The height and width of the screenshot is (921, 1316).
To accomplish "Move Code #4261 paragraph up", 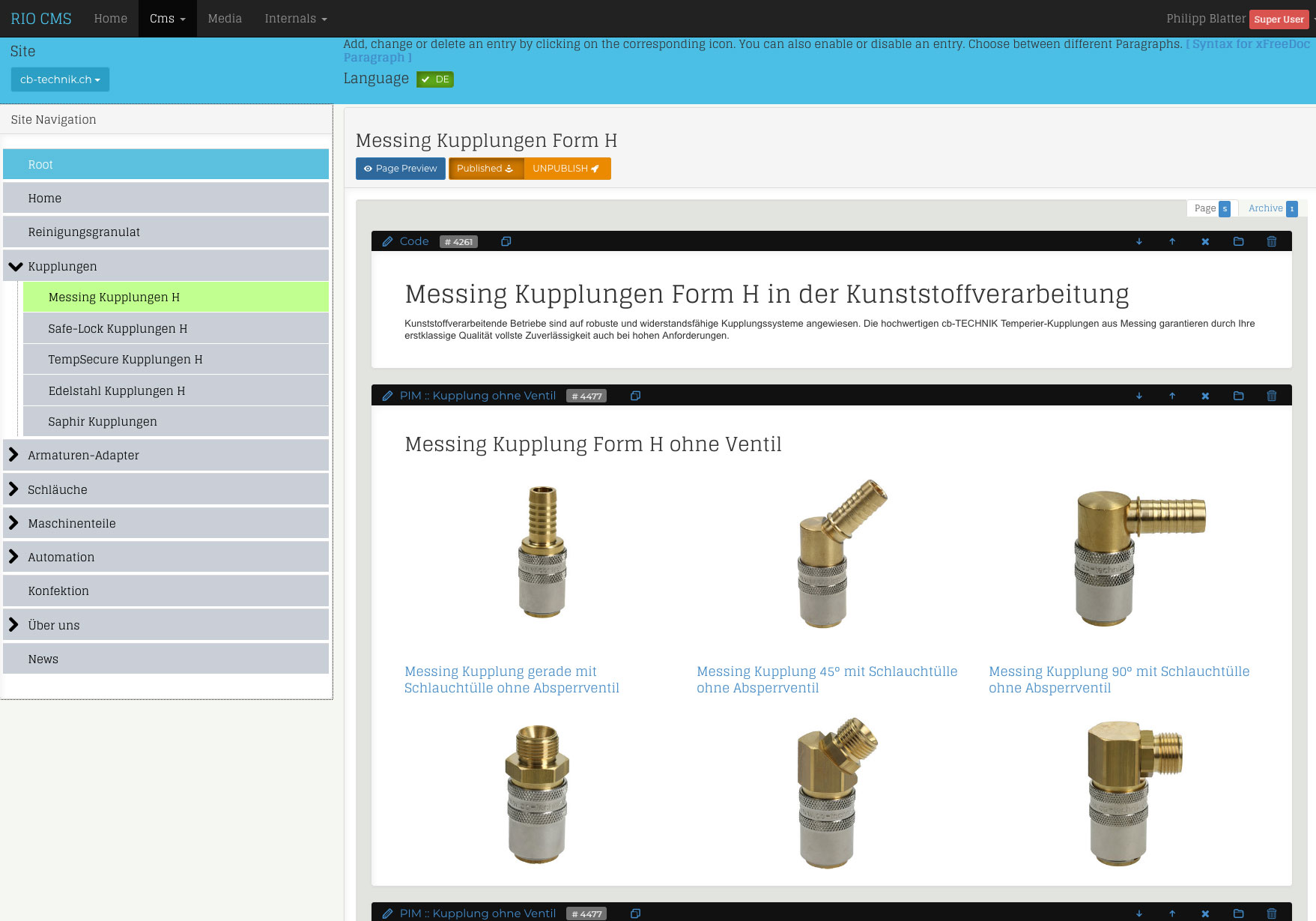I will point(1172,241).
